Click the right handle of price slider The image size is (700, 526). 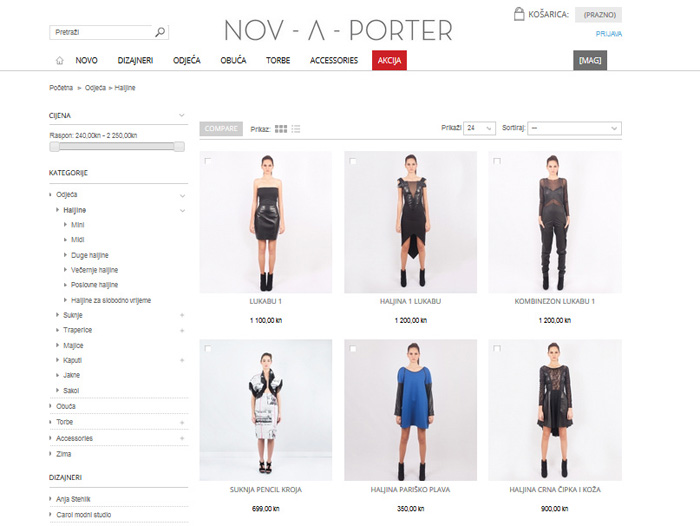pyautogui.click(x=179, y=146)
